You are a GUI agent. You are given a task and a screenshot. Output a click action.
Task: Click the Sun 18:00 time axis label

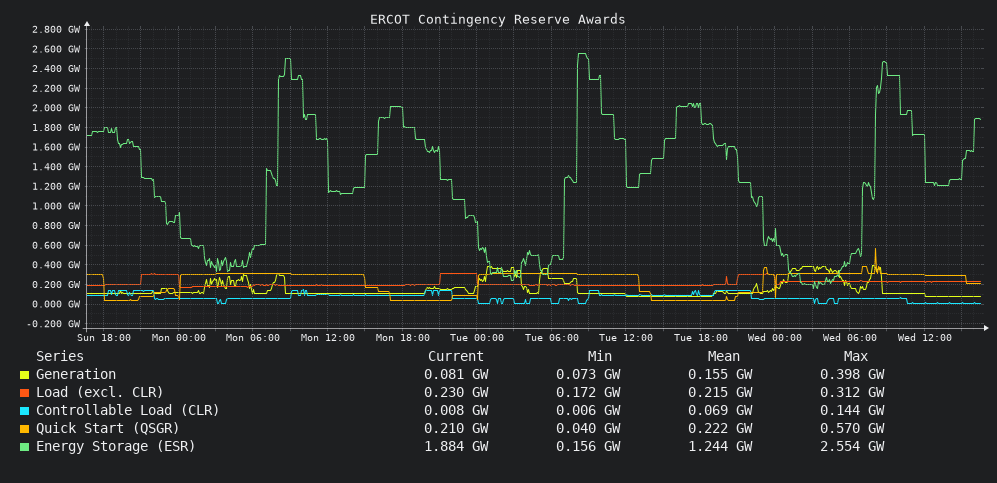point(104,338)
